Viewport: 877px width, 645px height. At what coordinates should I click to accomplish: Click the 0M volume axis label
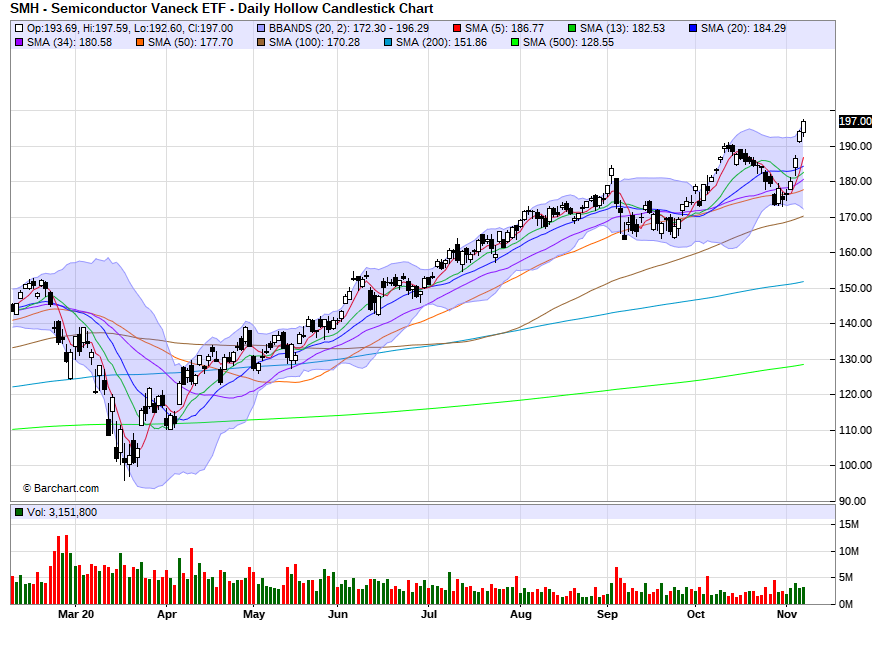point(846,604)
